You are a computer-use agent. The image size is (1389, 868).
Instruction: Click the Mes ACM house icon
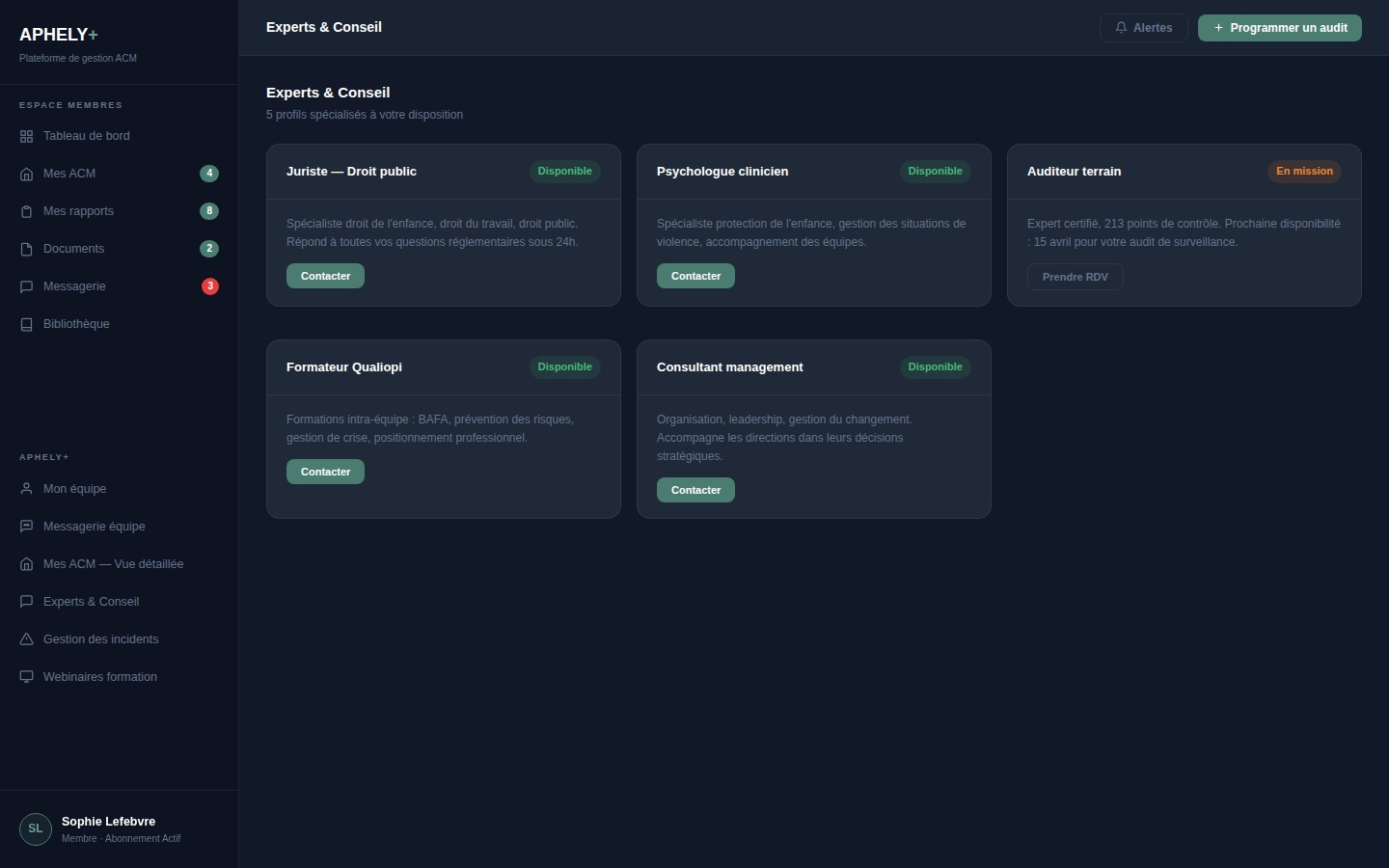[27, 174]
